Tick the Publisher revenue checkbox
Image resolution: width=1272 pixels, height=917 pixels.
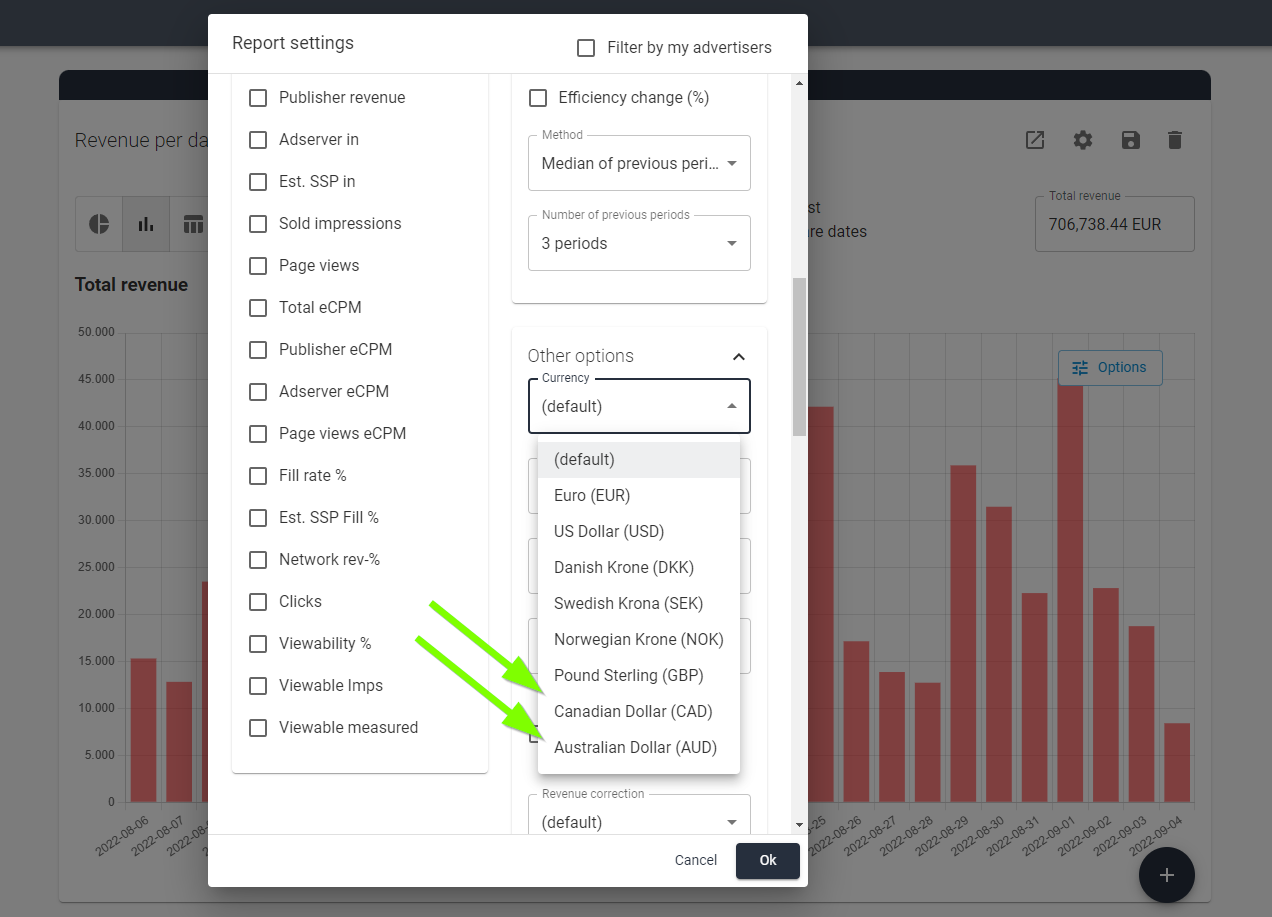(x=258, y=98)
